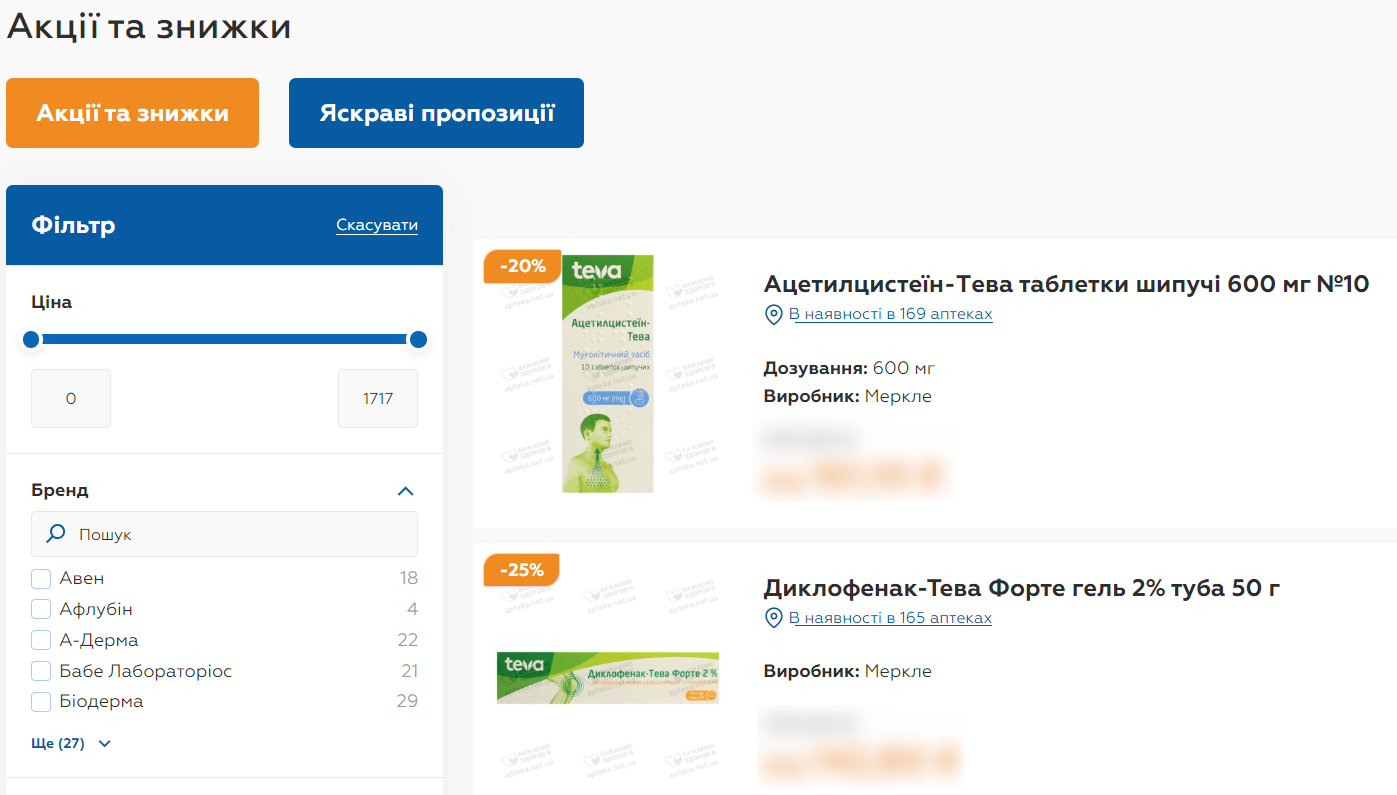The height and width of the screenshot is (795, 1397).
Task: View availability in 169 pharmacies link
Action: point(891,314)
